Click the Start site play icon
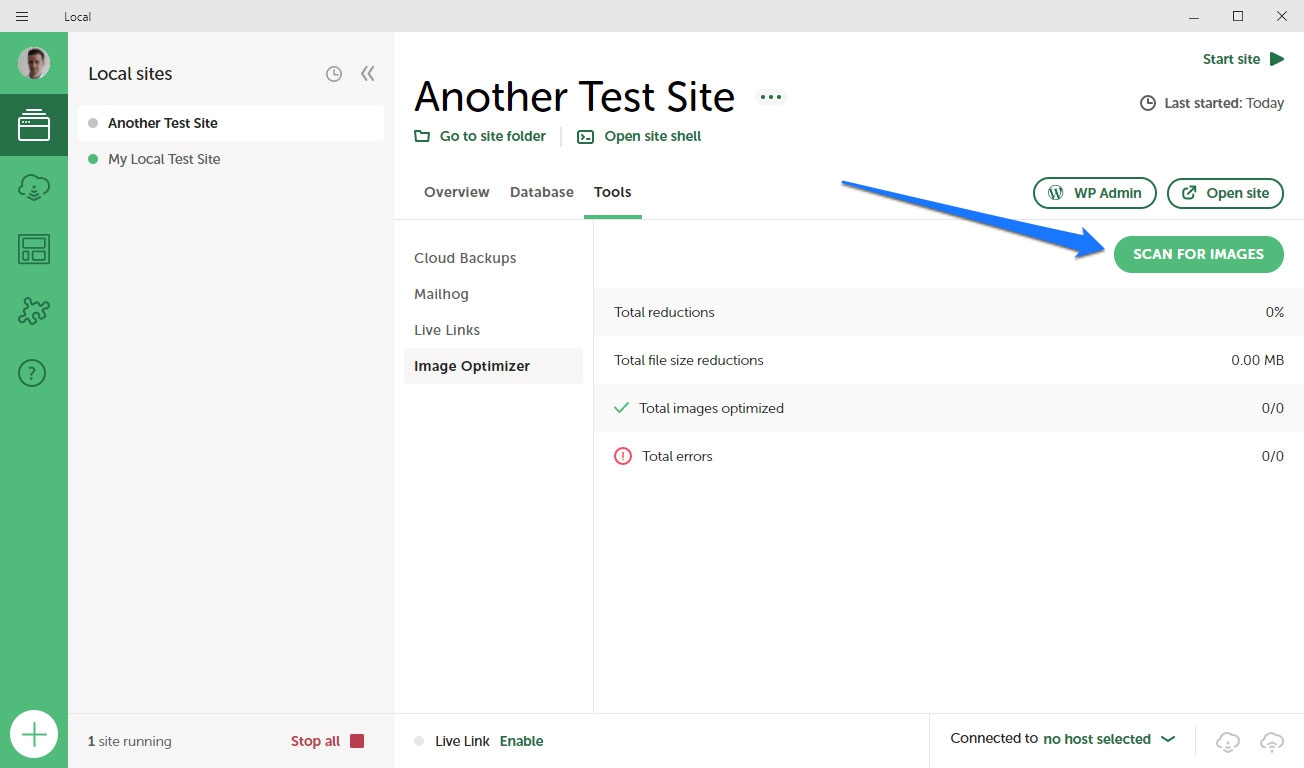The image size is (1304, 768). tap(1277, 59)
